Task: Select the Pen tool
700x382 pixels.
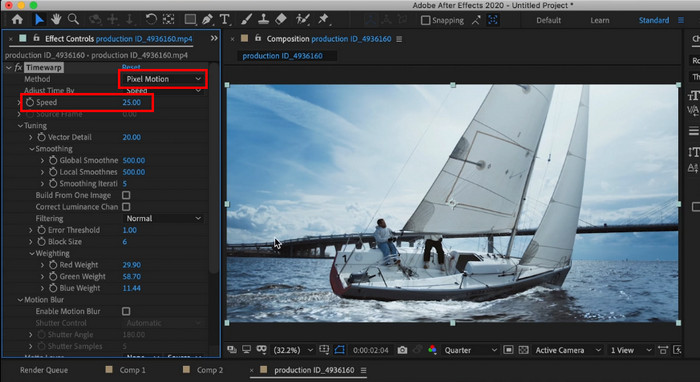Action: (x=207, y=20)
